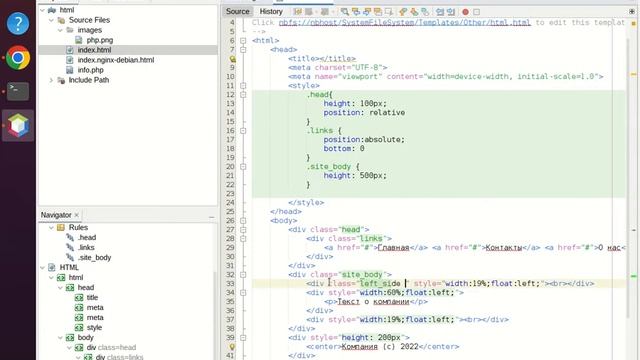Select style element in Navigator

pyautogui.click(x=94, y=327)
